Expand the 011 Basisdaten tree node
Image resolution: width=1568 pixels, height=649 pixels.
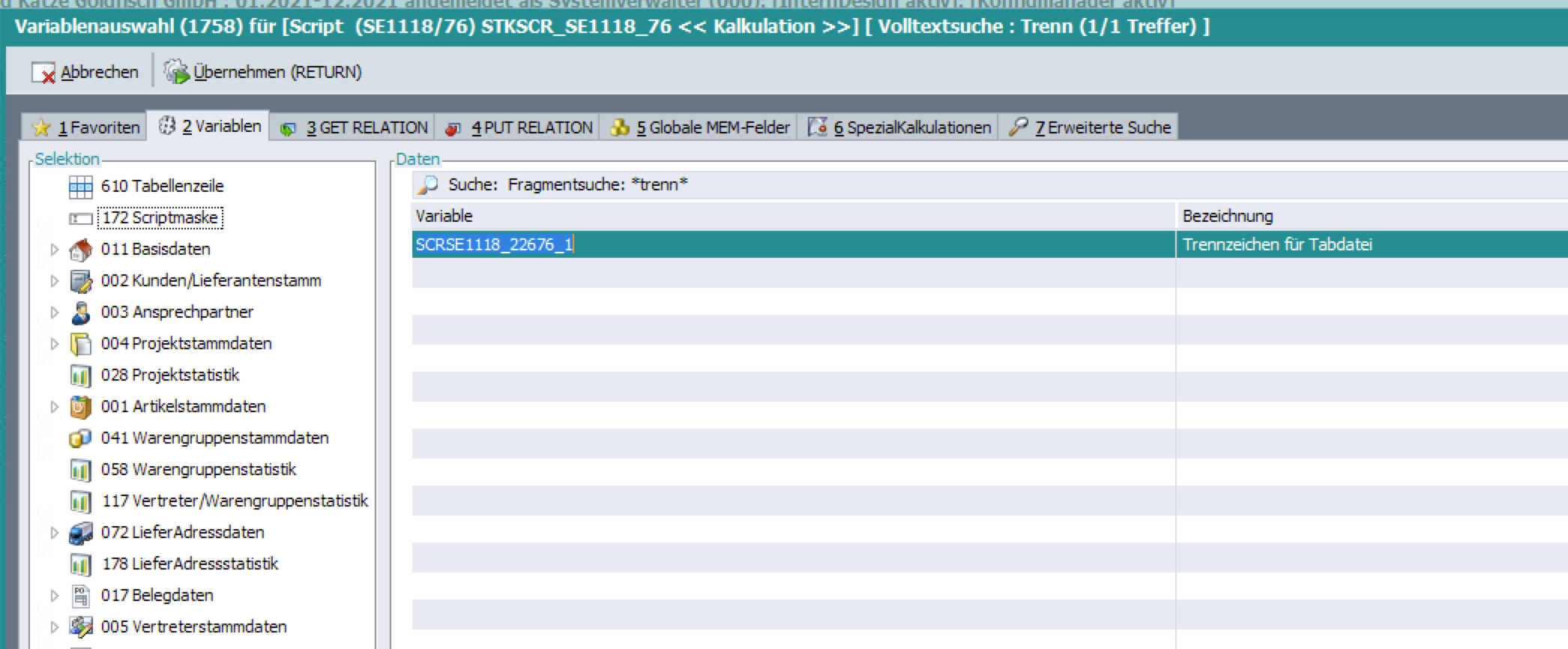(x=54, y=250)
